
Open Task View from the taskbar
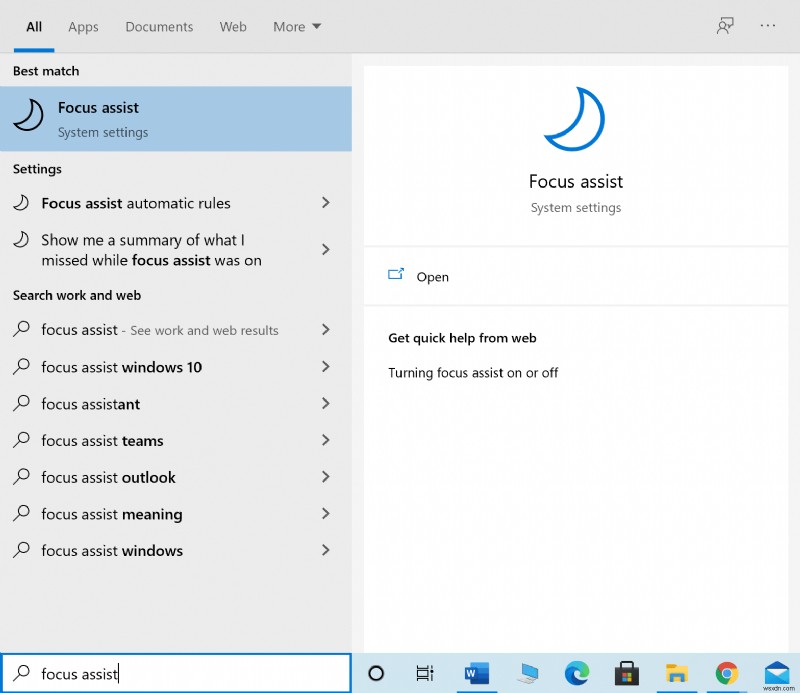425,673
